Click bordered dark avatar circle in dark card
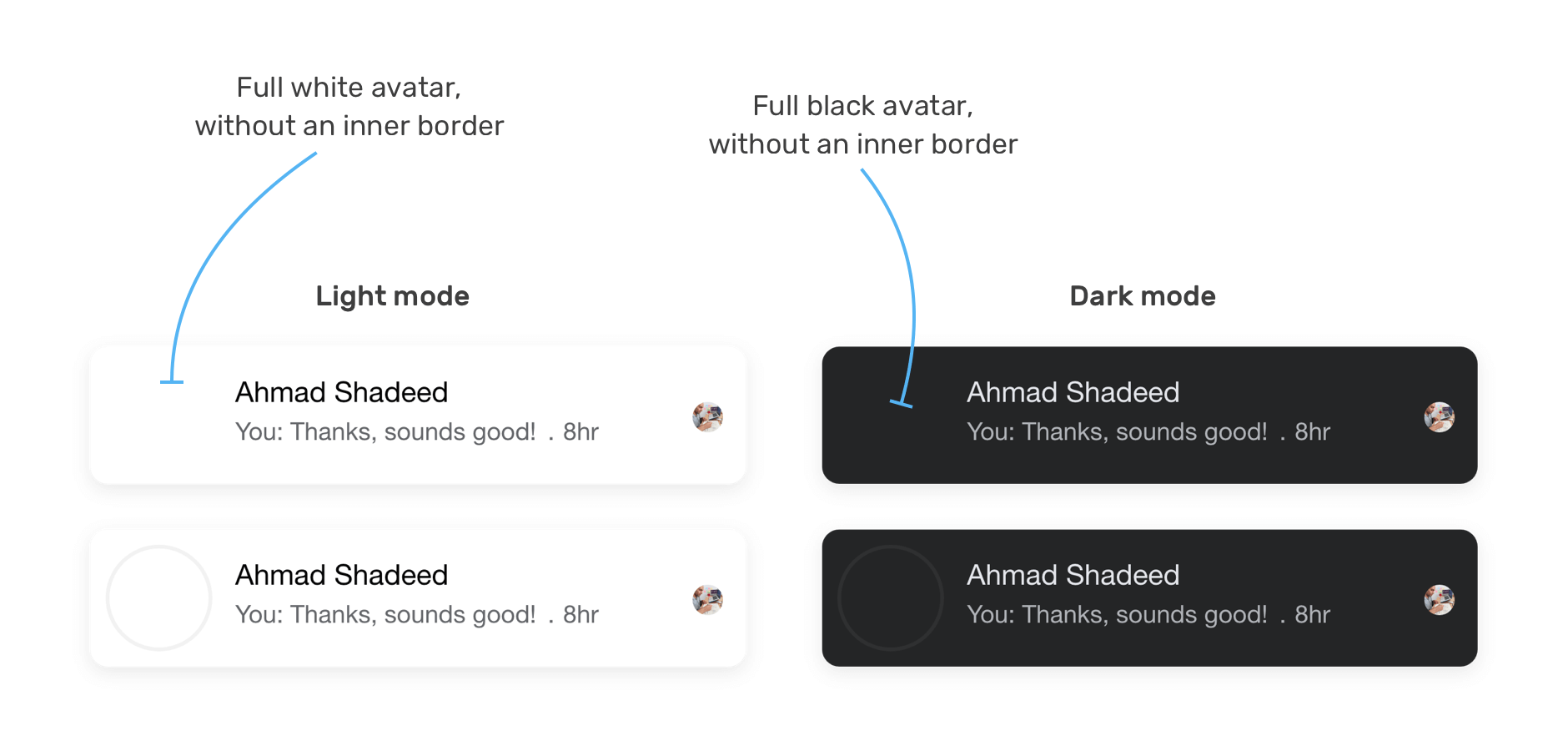1568x751 pixels. [891, 597]
